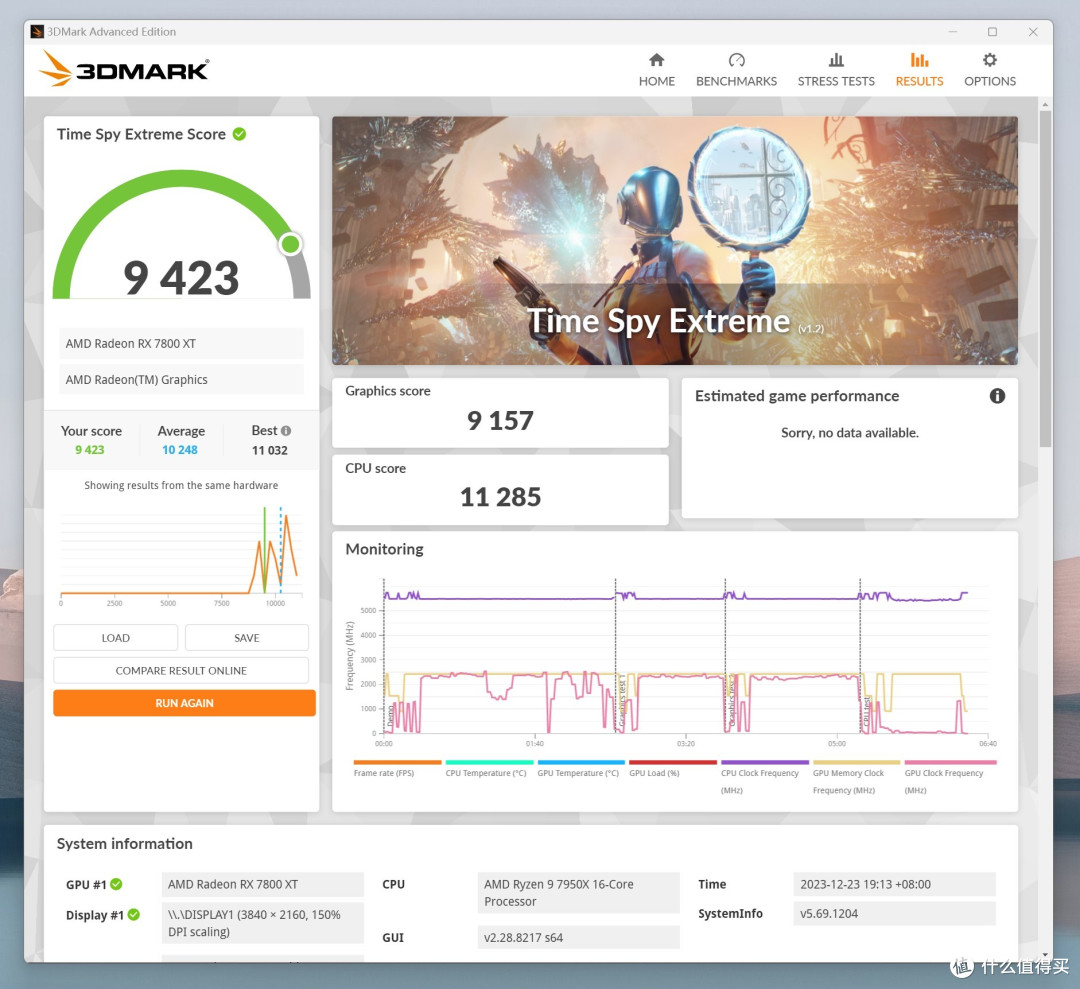1080x989 pixels.
Task: Click the Monitoring heading
Action: point(384,549)
